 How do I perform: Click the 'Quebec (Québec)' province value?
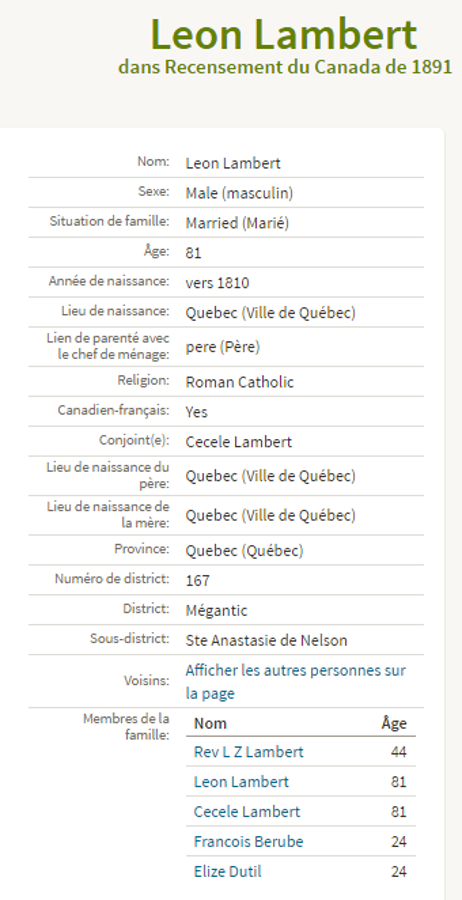(244, 550)
